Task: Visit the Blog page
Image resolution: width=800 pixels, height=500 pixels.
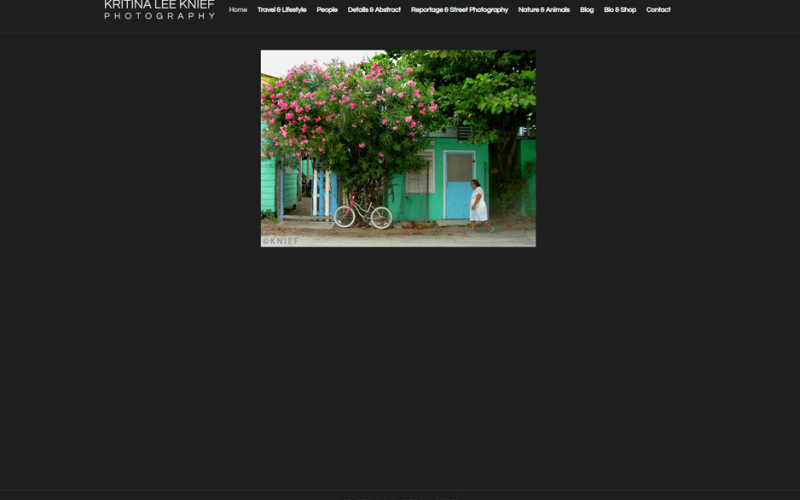Action: (x=587, y=10)
